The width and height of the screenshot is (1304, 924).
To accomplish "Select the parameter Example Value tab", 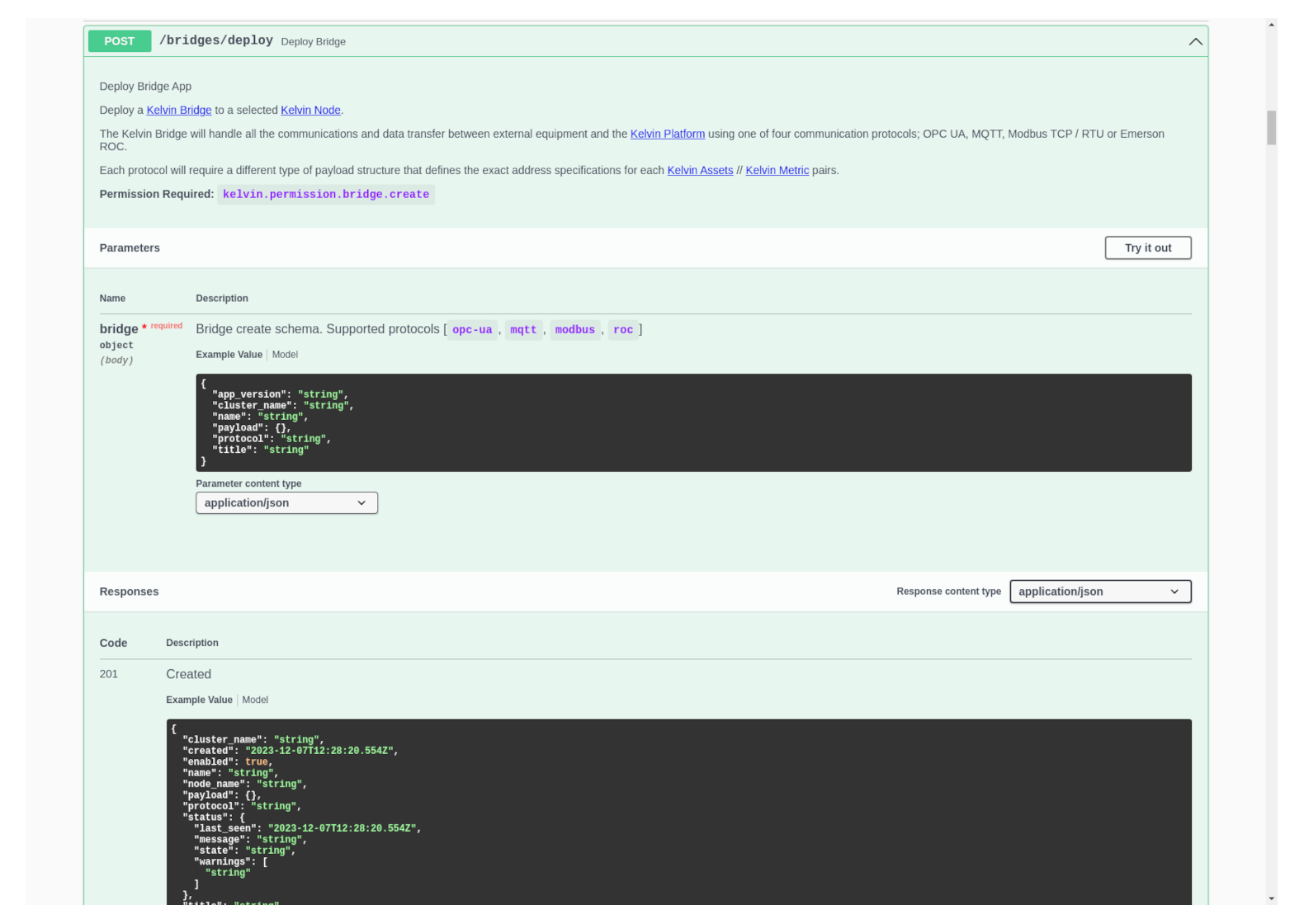I will click(229, 355).
